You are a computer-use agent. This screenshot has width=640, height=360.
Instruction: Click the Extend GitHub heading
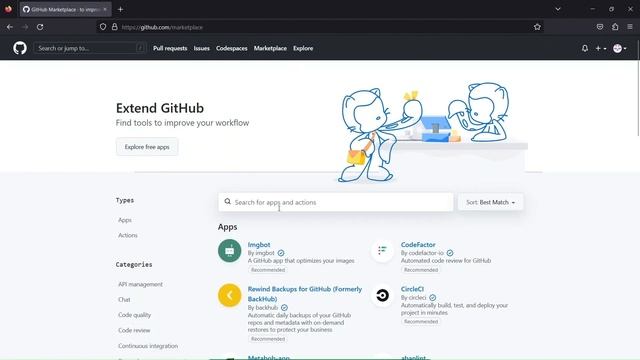[160, 108]
